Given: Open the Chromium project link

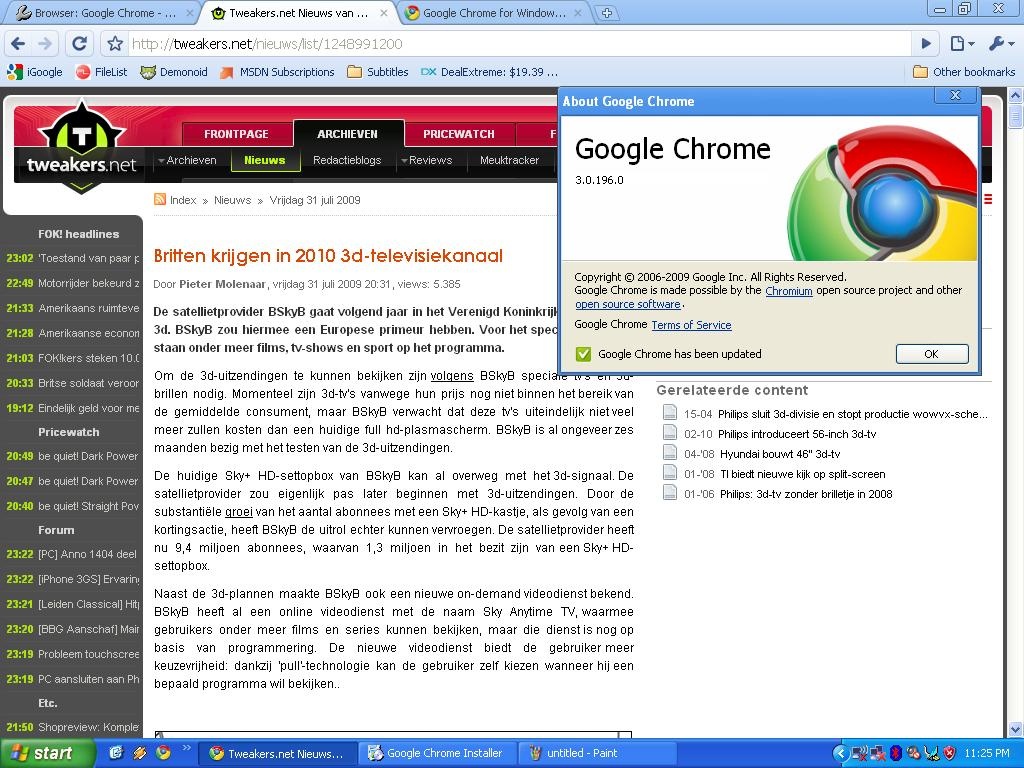Looking at the screenshot, I should point(788,291).
